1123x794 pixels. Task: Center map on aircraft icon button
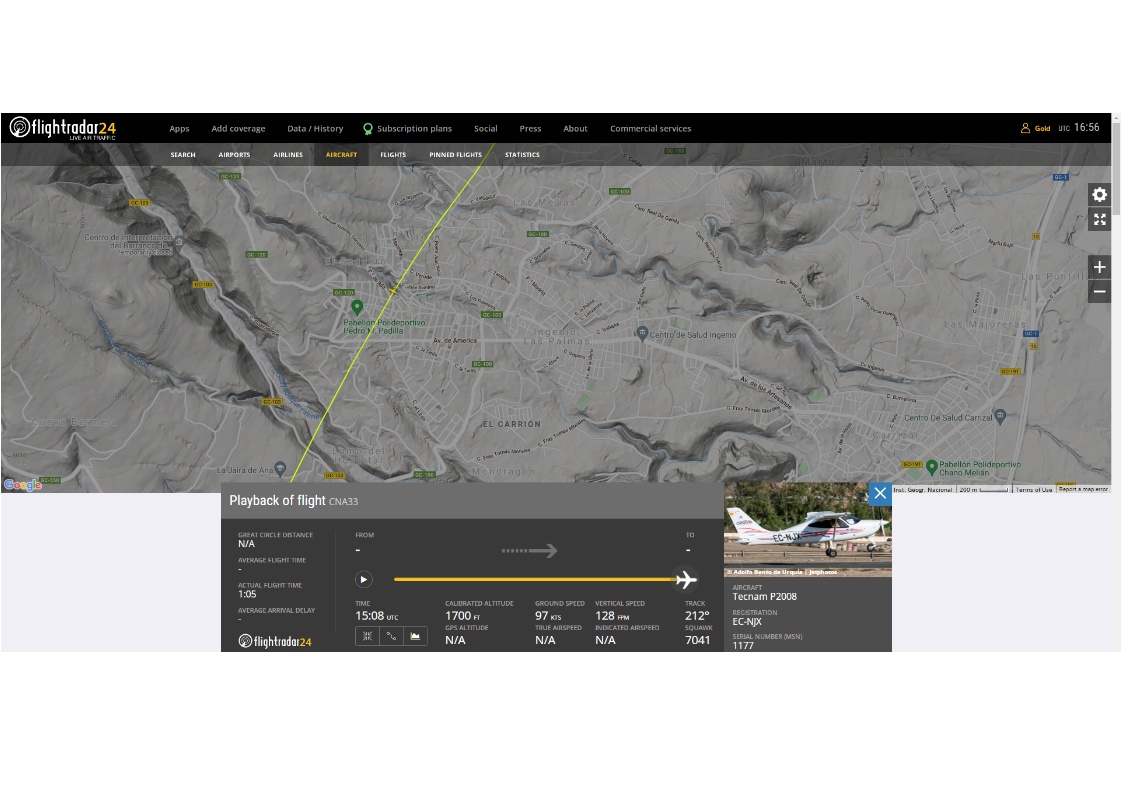pos(367,636)
